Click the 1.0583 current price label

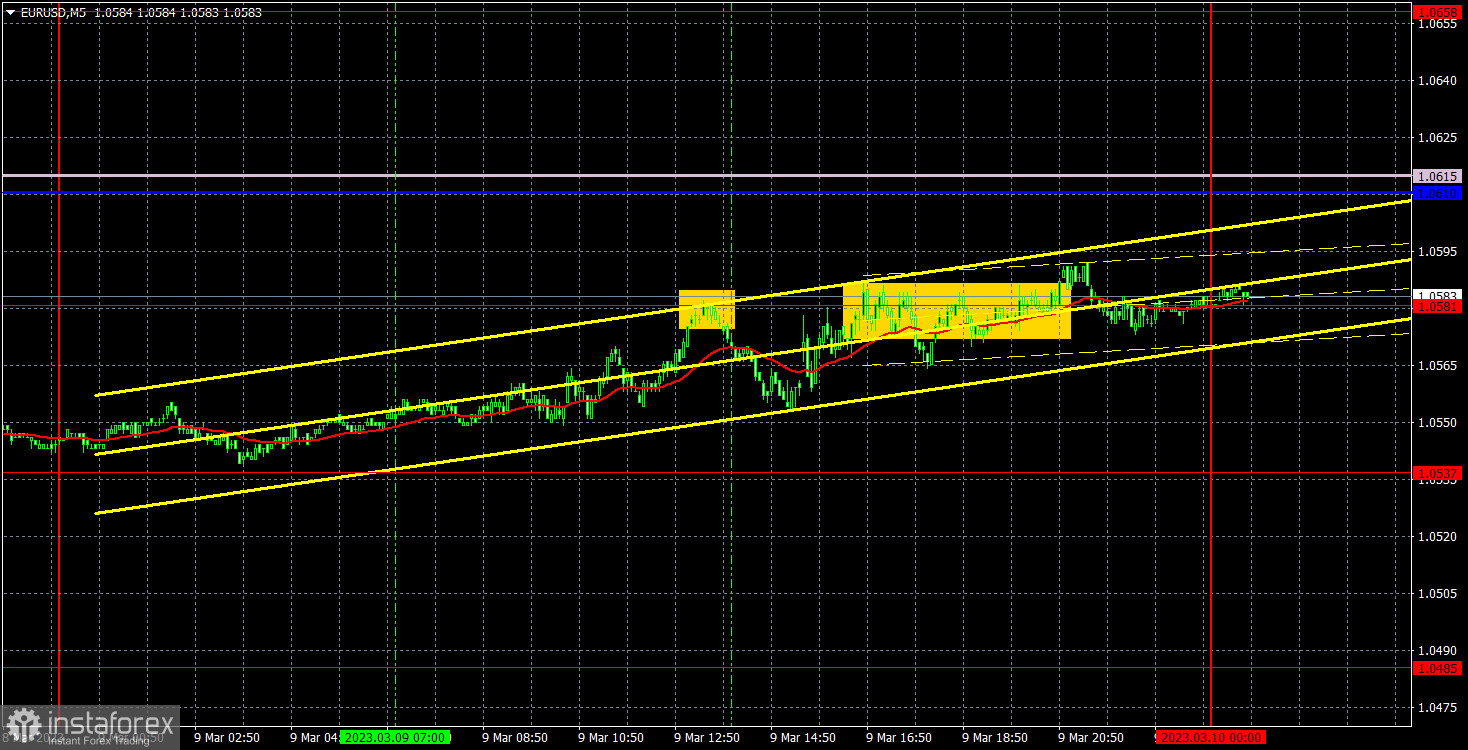click(1439, 296)
